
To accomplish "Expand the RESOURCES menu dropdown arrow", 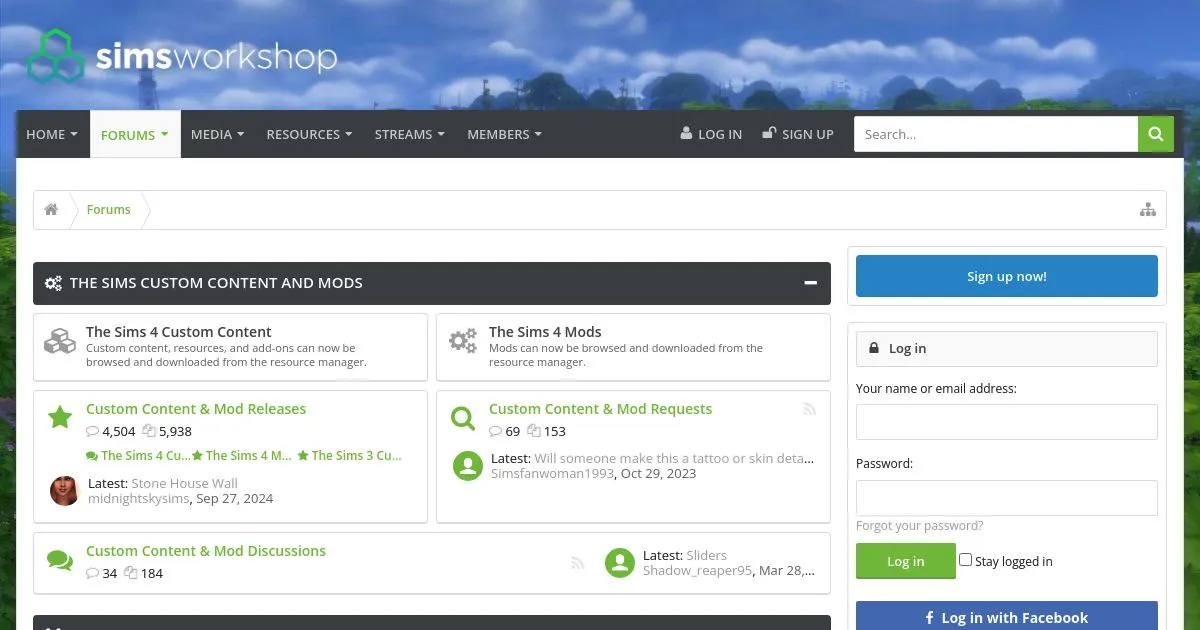I will (348, 134).
